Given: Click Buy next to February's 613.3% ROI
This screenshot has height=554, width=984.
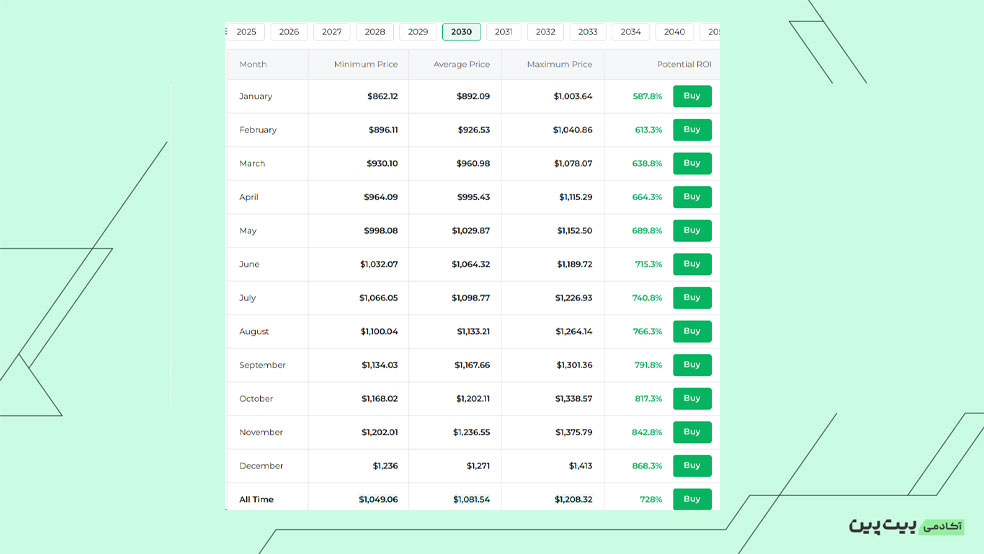Looking at the screenshot, I should (x=692, y=129).
